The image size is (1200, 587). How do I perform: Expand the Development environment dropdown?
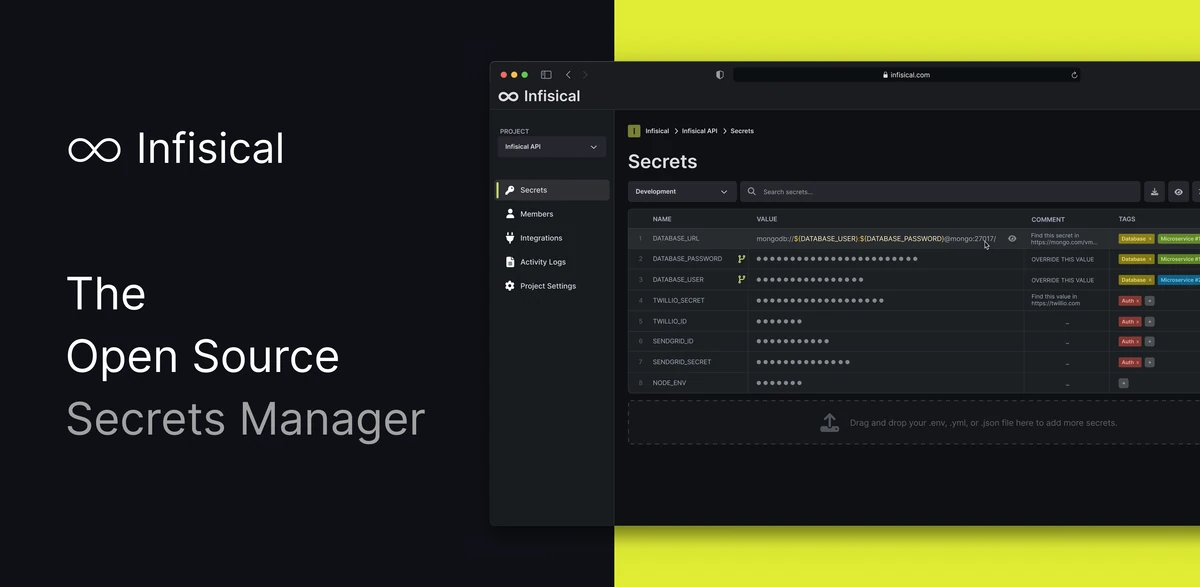682,192
